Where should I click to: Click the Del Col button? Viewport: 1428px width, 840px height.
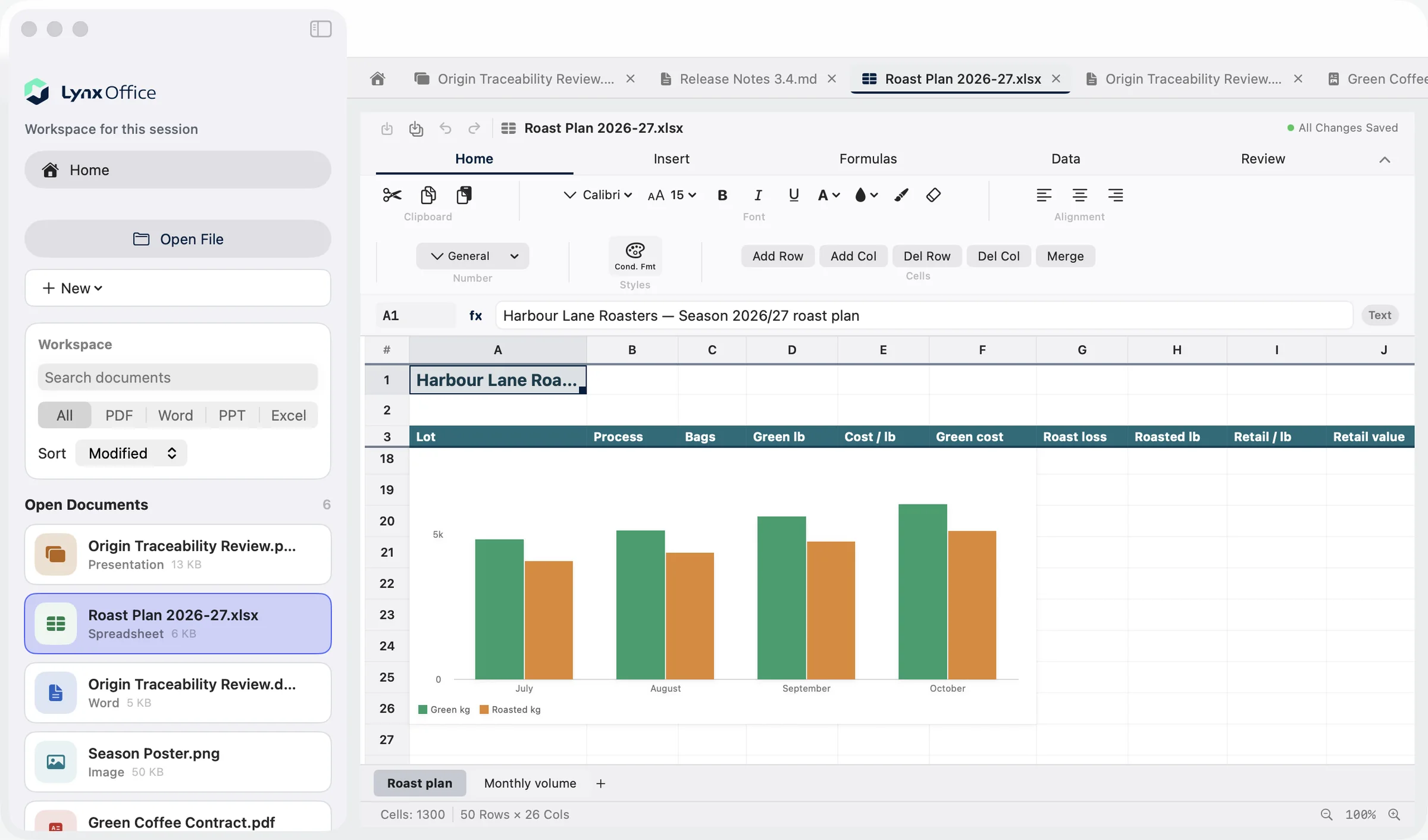pos(998,256)
